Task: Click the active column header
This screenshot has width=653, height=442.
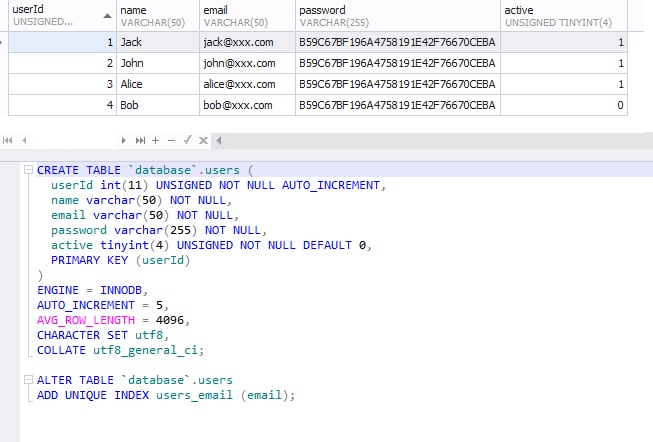Action: tap(564, 15)
